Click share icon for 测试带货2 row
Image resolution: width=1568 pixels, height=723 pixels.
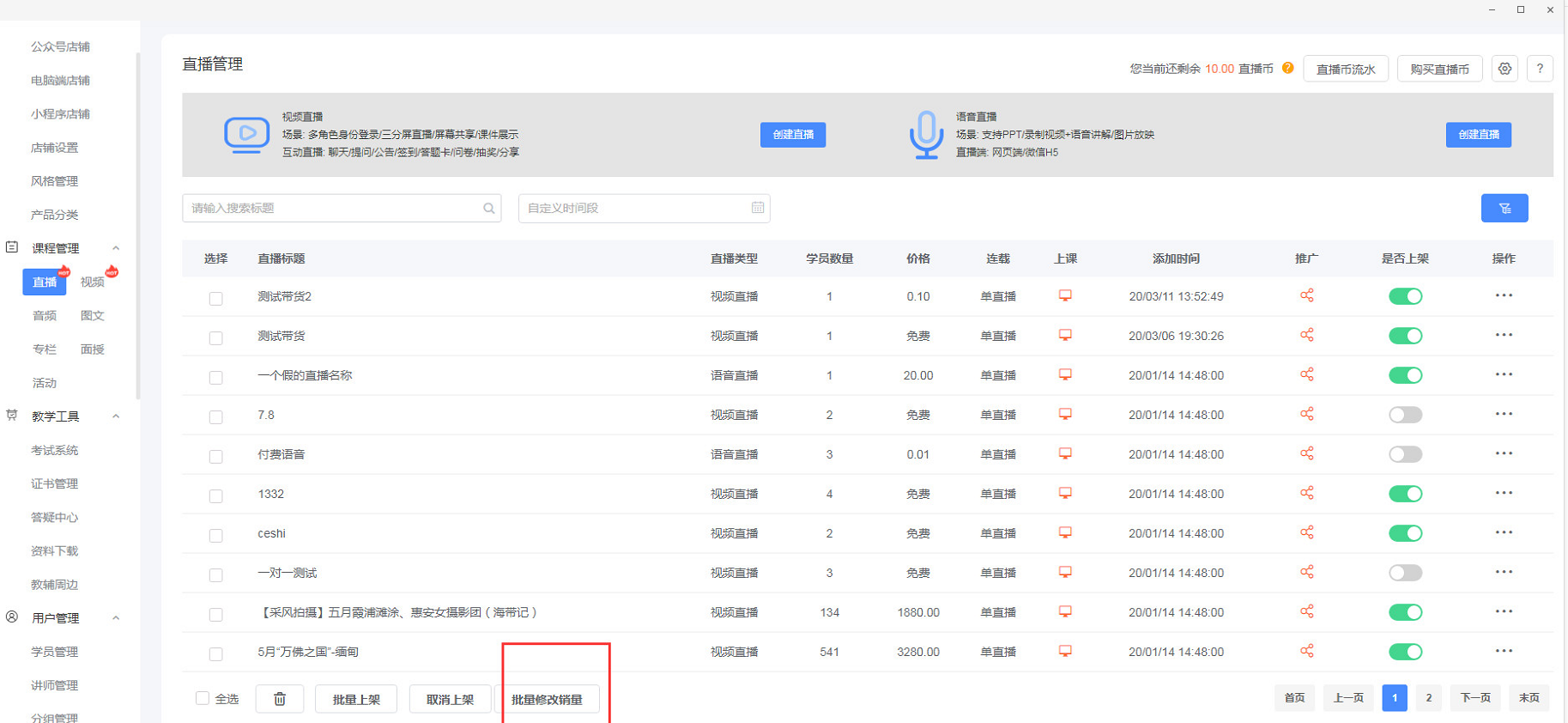[1306, 296]
